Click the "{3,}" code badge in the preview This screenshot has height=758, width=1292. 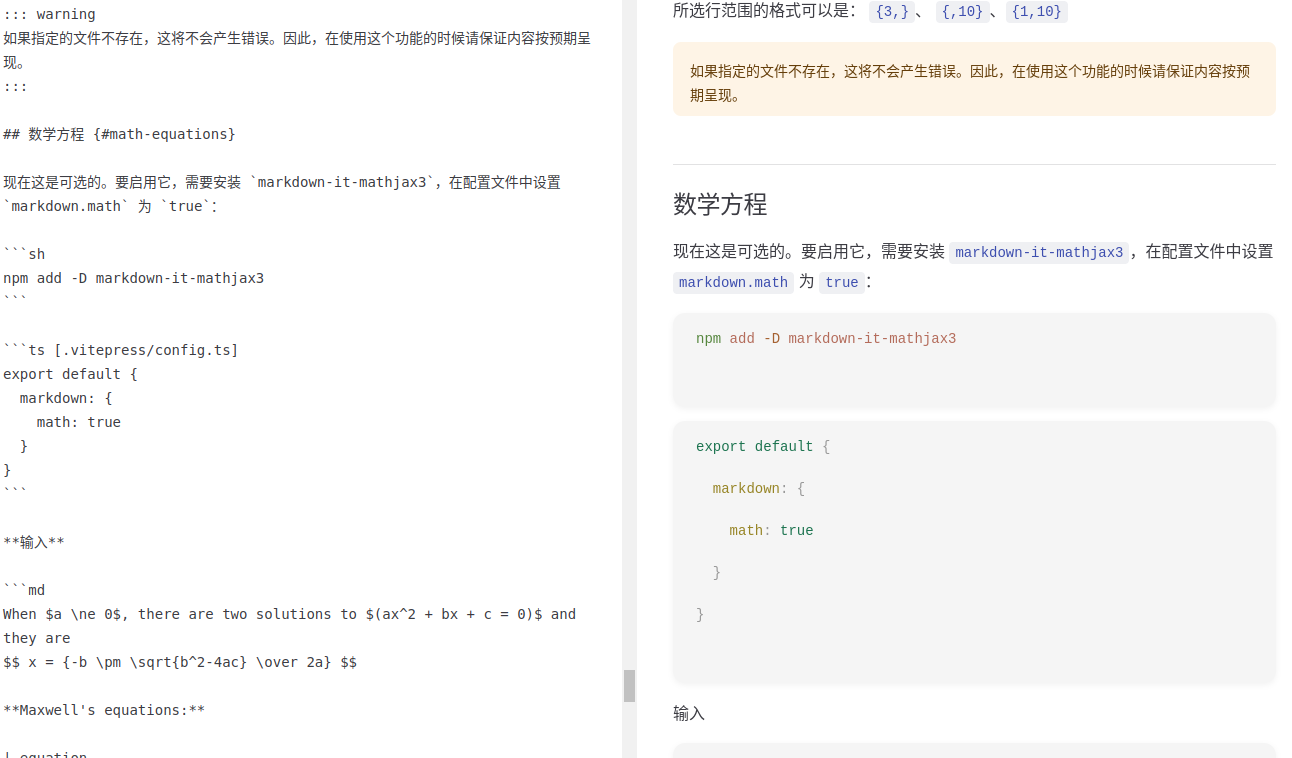pyautogui.click(x=892, y=12)
